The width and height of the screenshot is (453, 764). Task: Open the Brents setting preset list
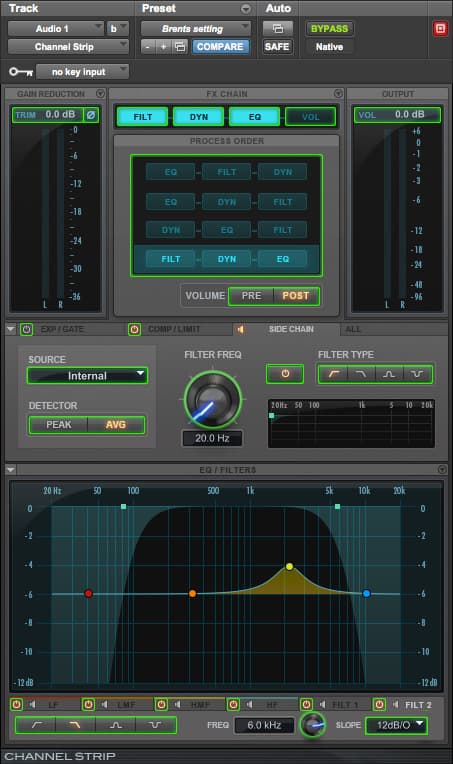click(196, 29)
